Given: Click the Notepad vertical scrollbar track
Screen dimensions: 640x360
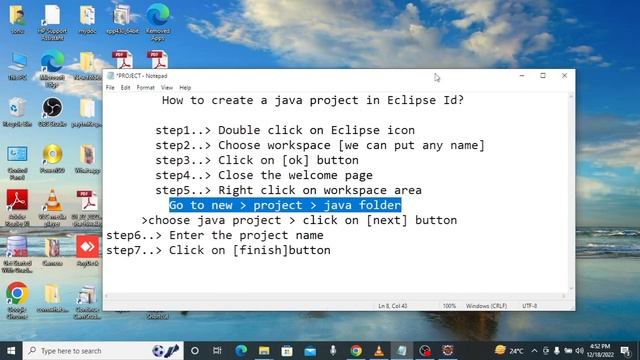Looking at the screenshot, I should [x=571, y=192].
